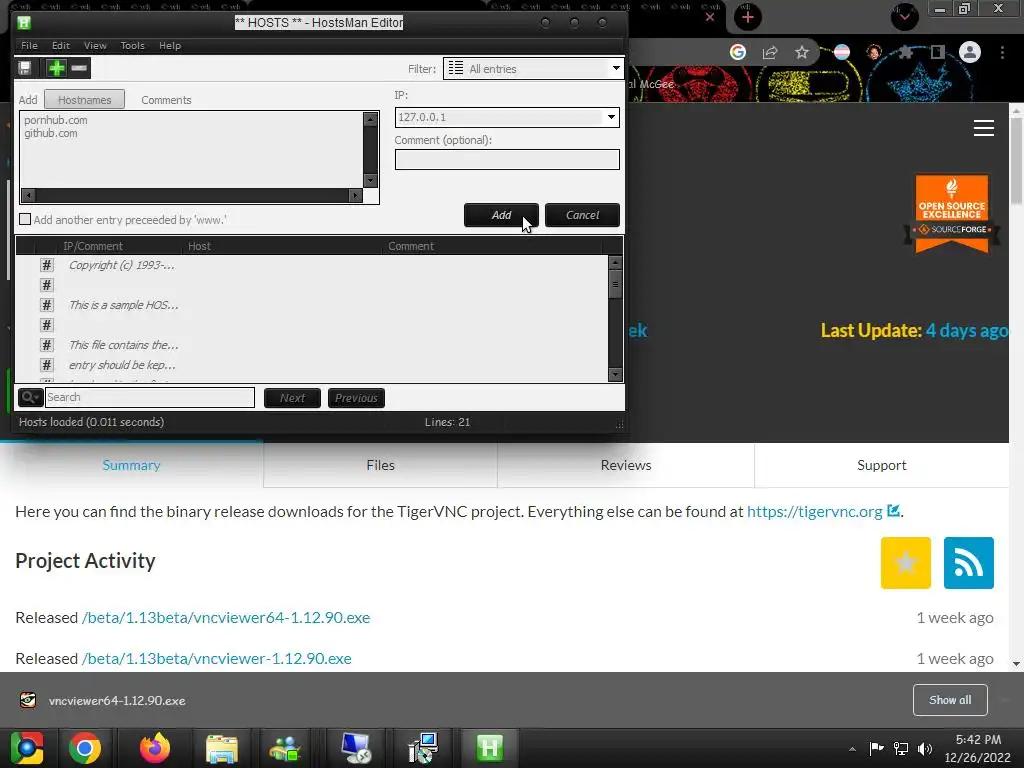
Task: Click the Add button to add hostnames
Action: [501, 215]
